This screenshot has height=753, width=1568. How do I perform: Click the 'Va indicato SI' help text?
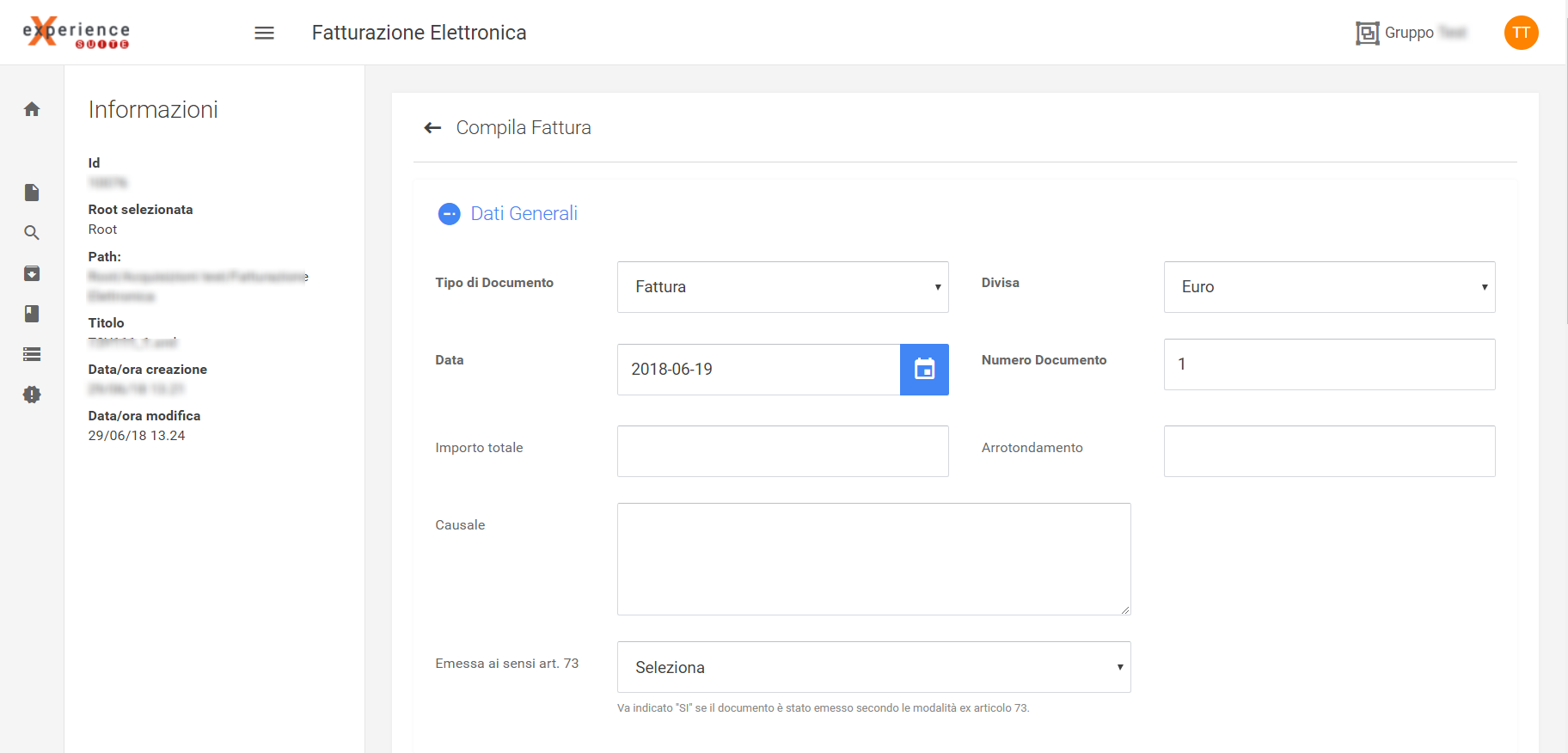click(823, 708)
